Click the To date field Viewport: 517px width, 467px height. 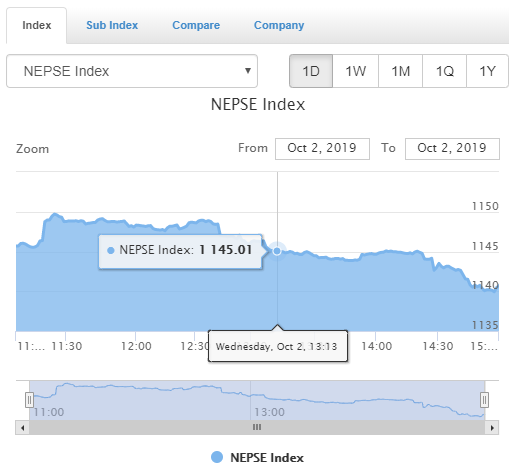(452, 149)
